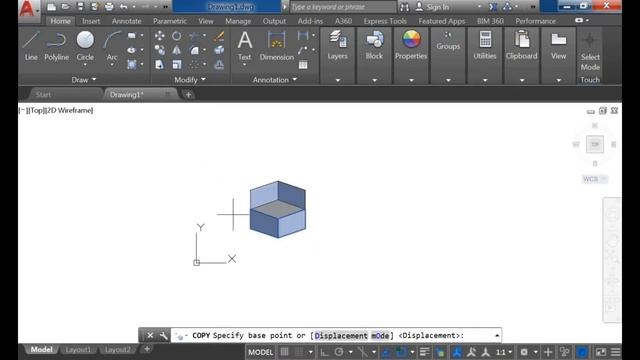Click the Mirror tool in Modify panel
This screenshot has width=640, height=360.
click(176, 50)
